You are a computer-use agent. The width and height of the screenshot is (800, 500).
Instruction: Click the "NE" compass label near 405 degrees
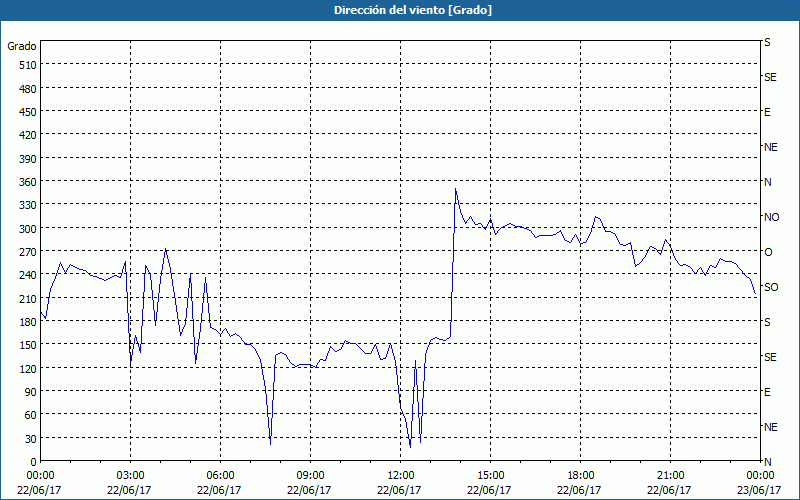[x=771, y=147]
